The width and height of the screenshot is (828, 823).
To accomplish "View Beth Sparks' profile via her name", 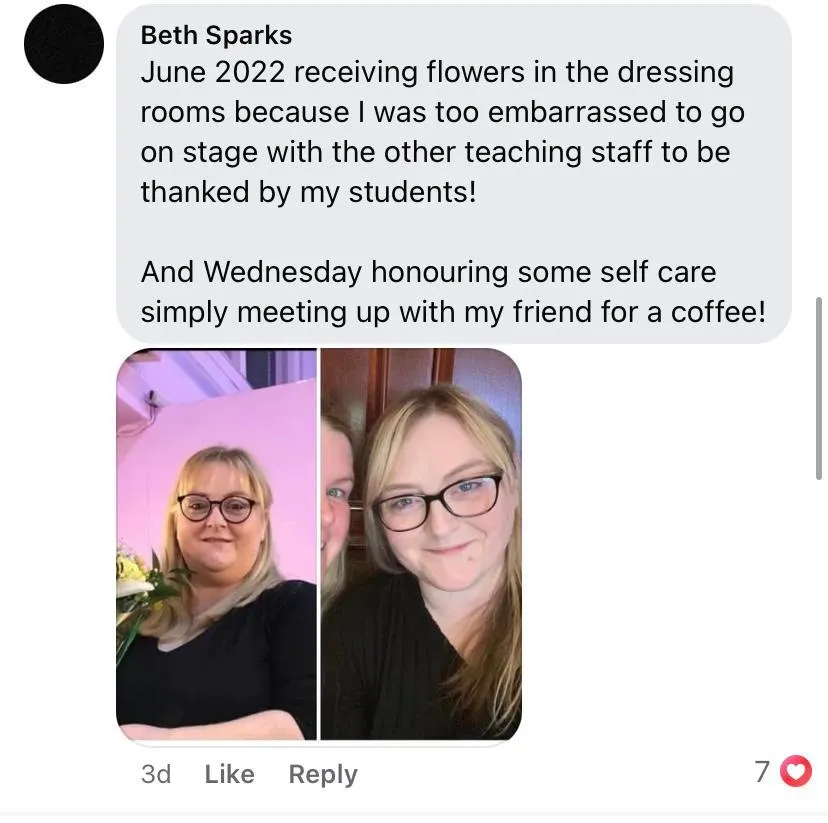I will click(217, 35).
